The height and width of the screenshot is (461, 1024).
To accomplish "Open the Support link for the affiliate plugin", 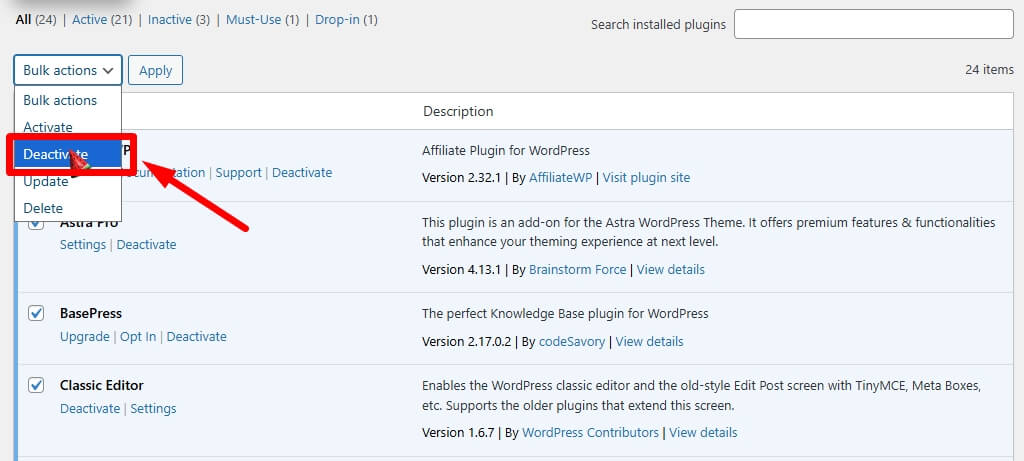I will [238, 172].
